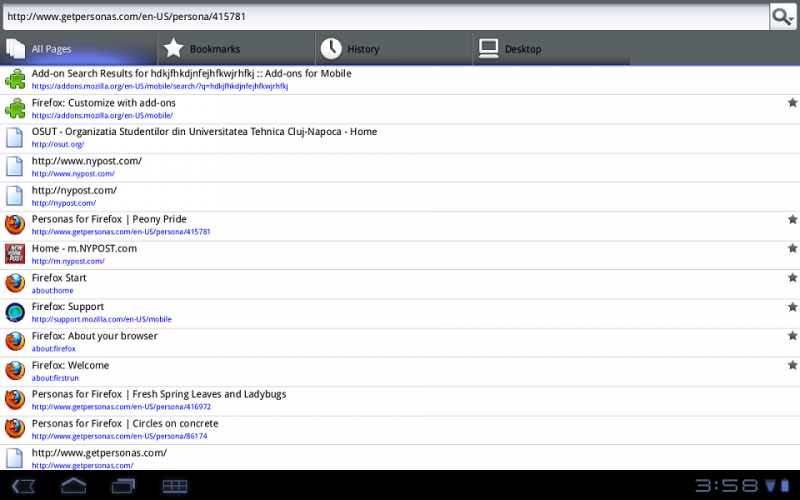
Task: Toggle bookmark star for Firefox: Customize with add-ons
Action: pos(792,103)
